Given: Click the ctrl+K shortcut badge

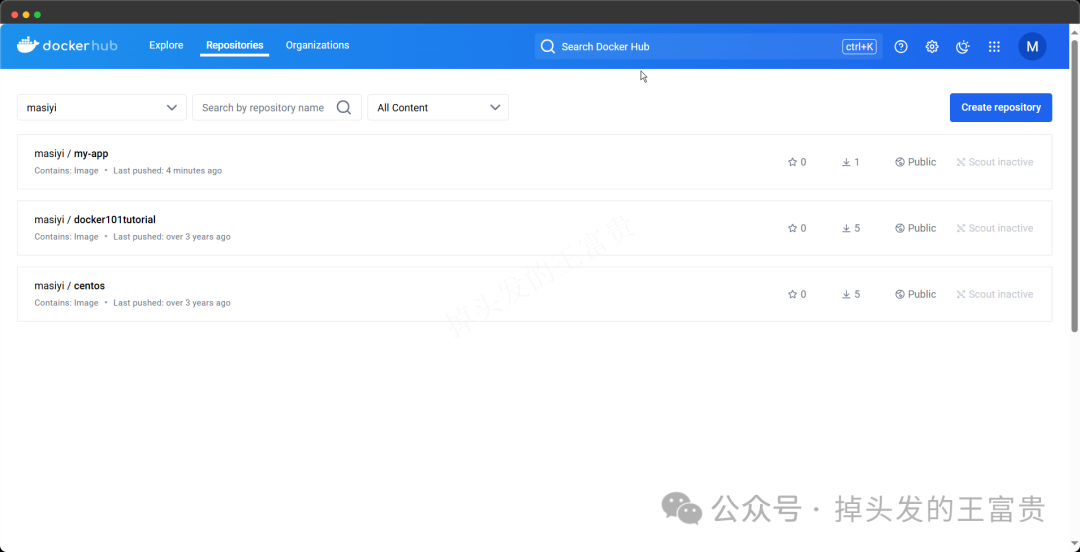Looking at the screenshot, I should click(x=859, y=47).
